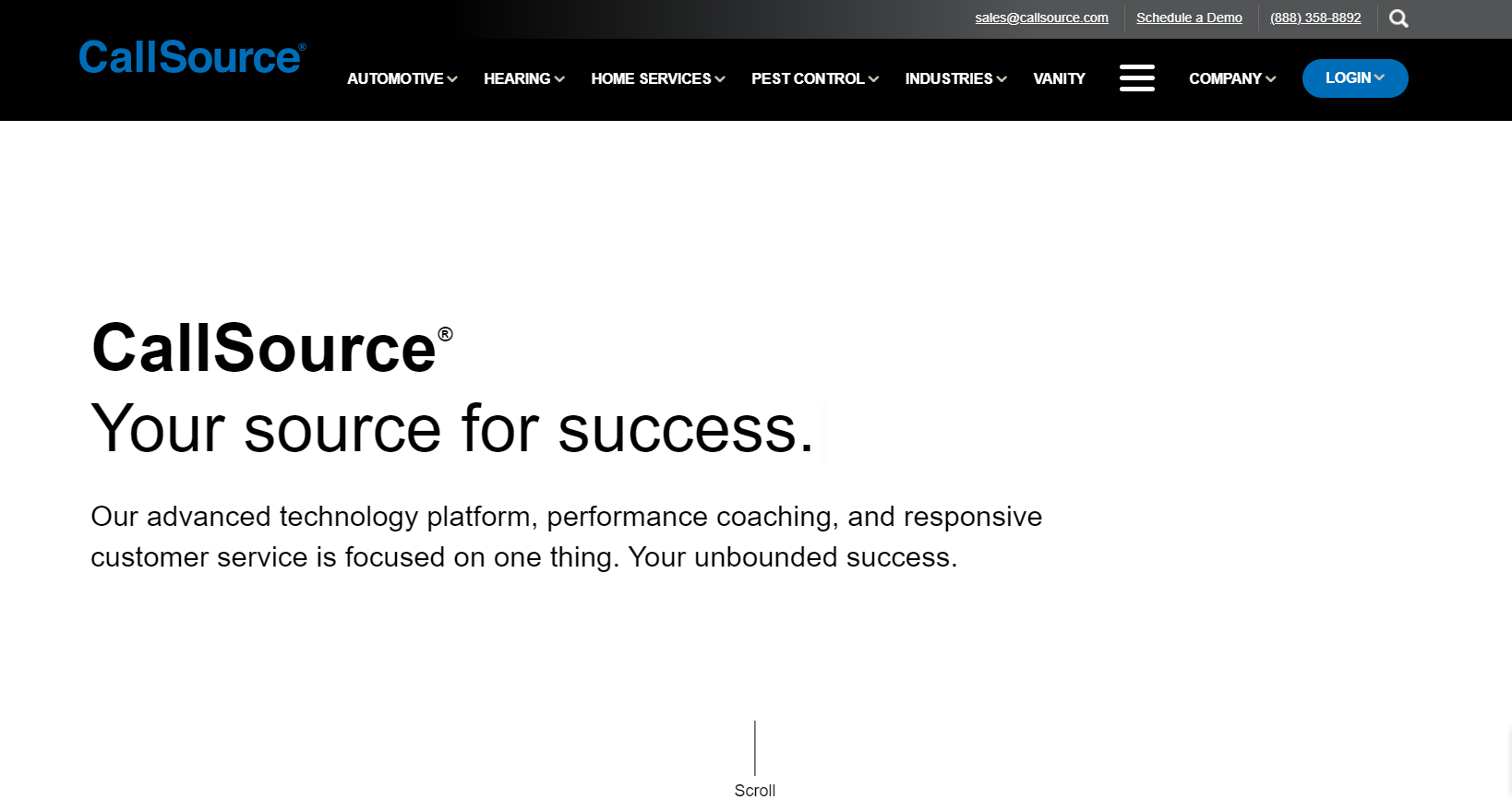Open the Schedule a Demo link
Viewport: 1512px width, 800px height.
[x=1189, y=18]
